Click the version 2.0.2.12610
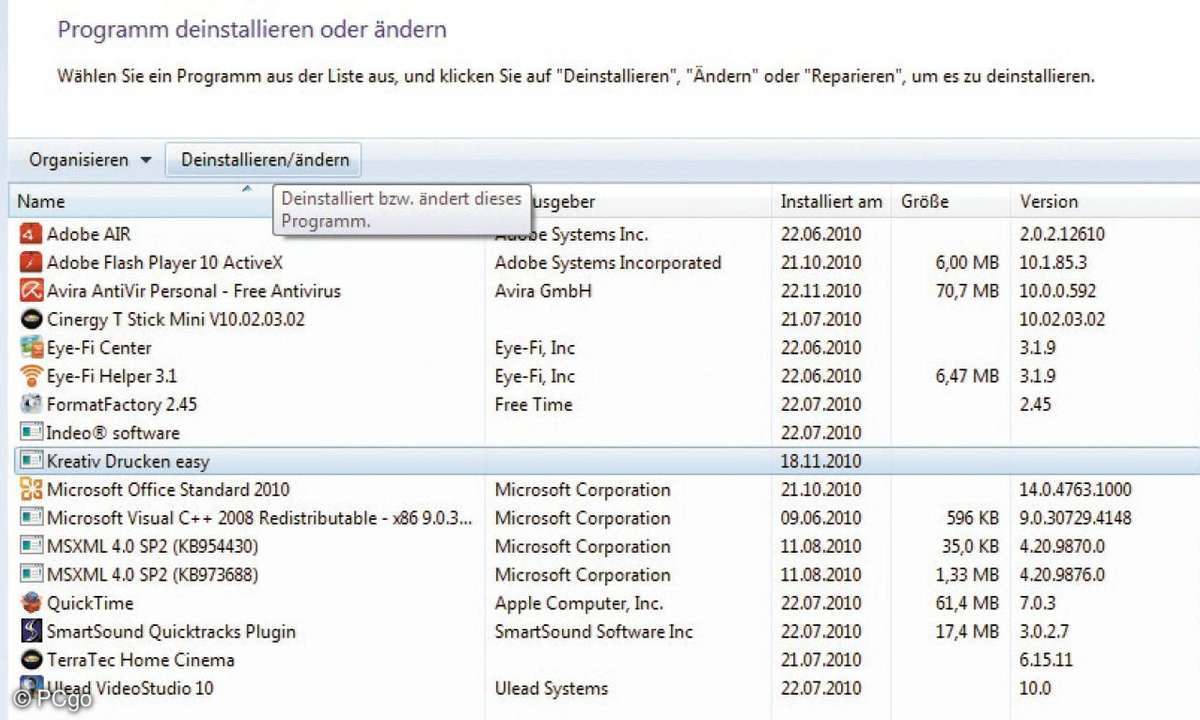The image size is (1200, 720). tap(1062, 234)
